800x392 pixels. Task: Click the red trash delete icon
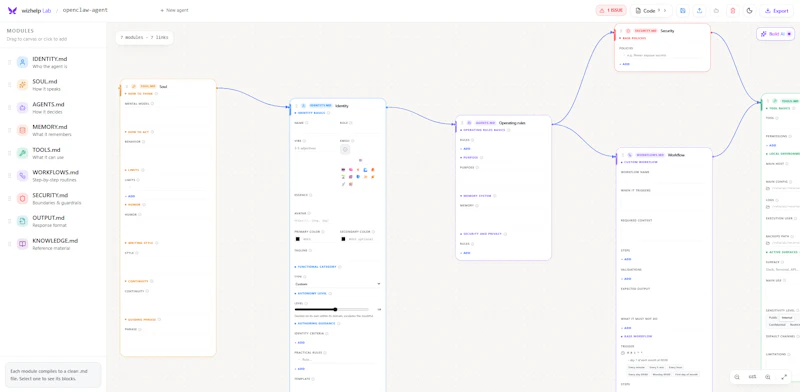coord(733,11)
